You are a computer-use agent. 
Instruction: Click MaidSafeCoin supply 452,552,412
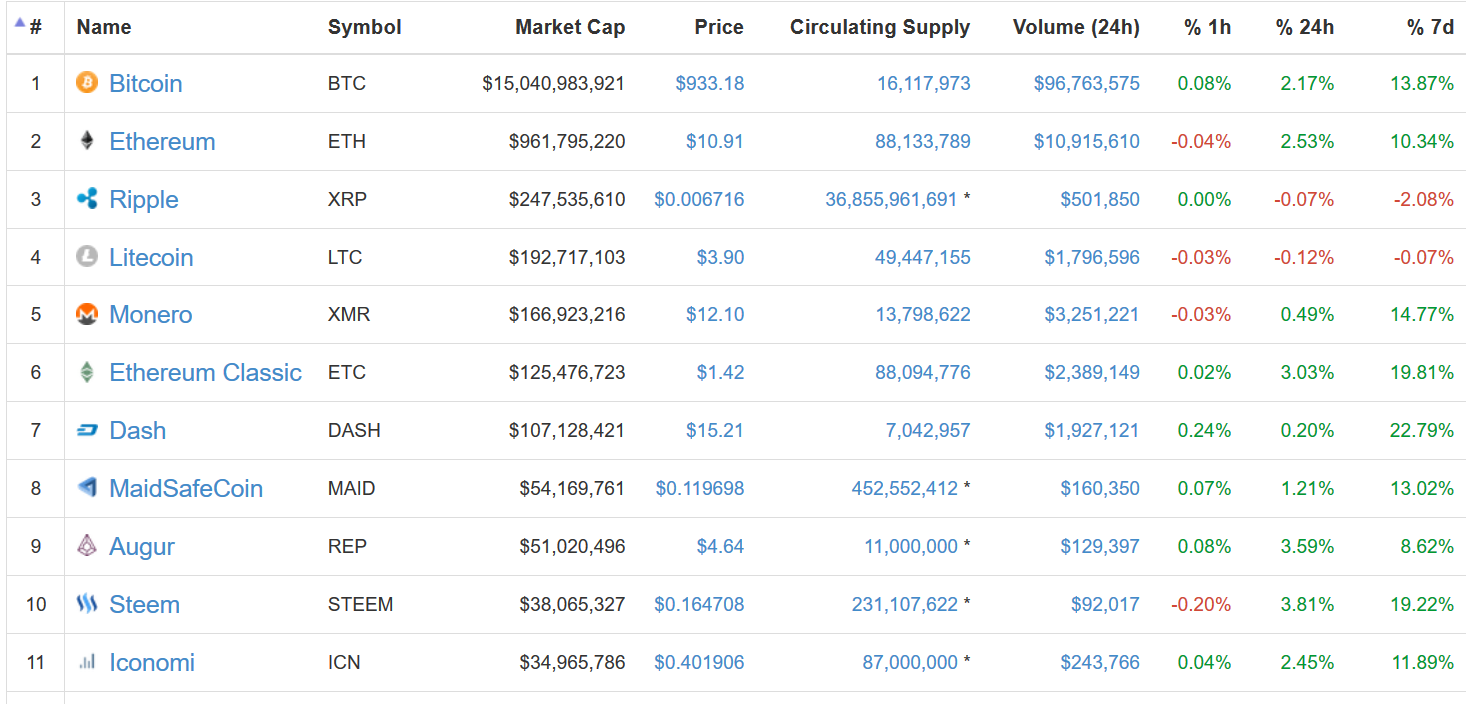pyautogui.click(x=905, y=488)
